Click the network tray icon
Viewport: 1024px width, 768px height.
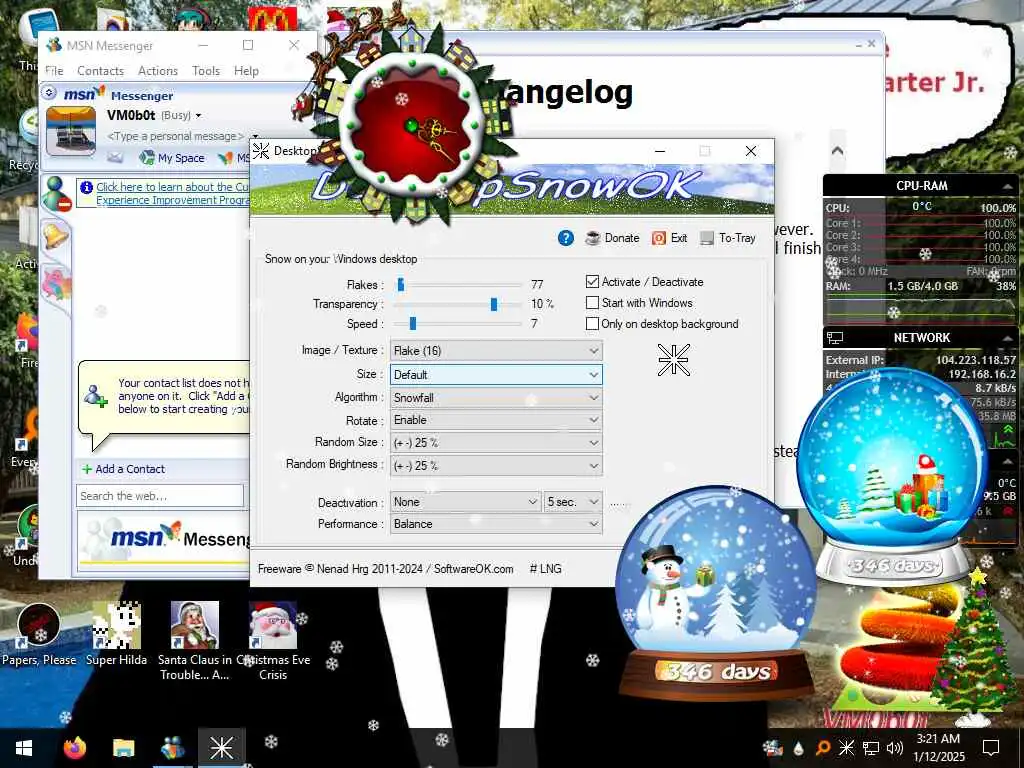click(x=871, y=748)
